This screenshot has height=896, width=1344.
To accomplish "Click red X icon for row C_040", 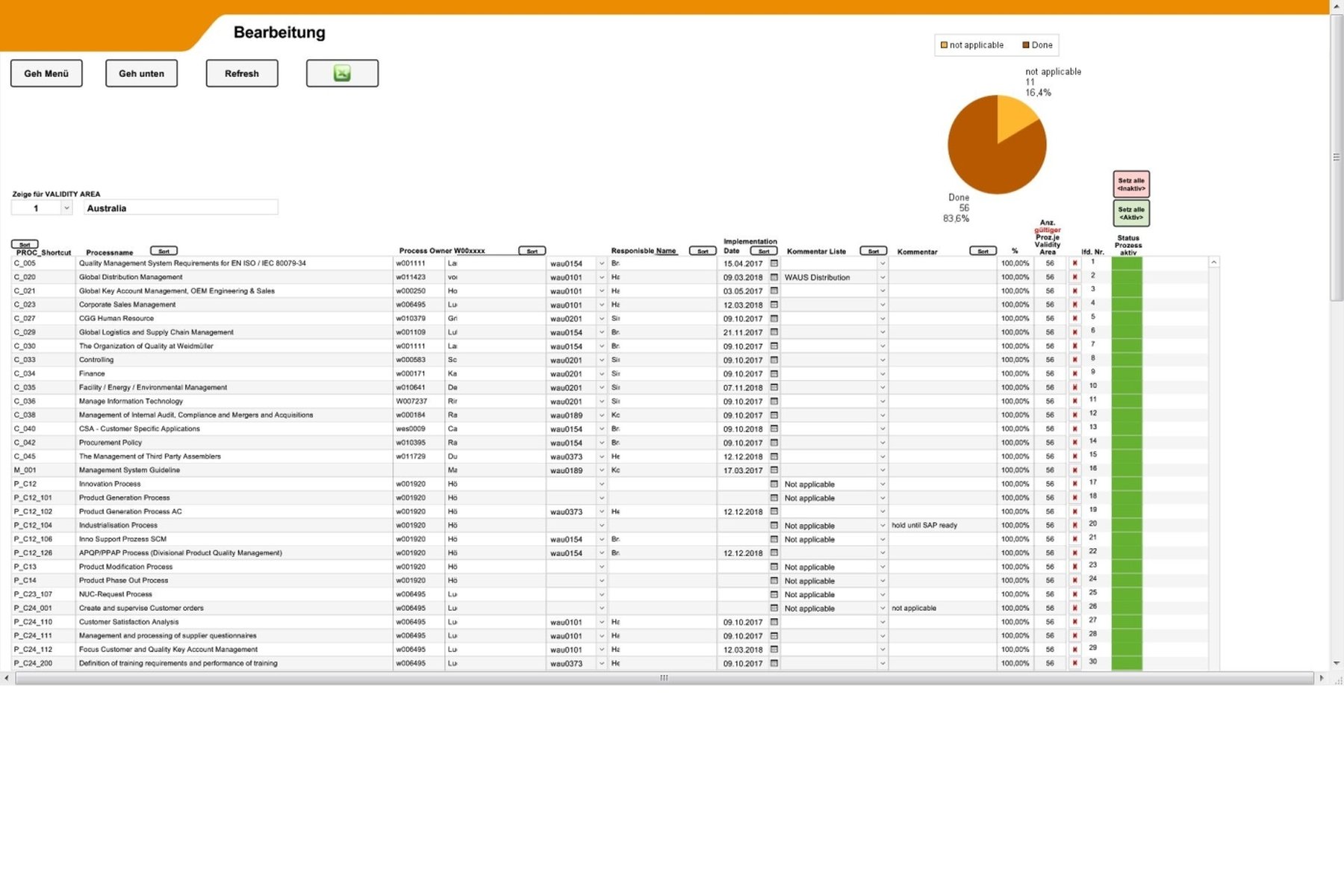I will tap(1075, 429).
